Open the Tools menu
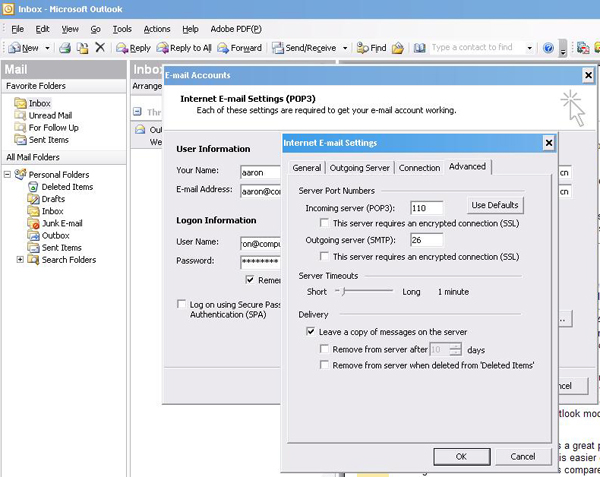 point(122,29)
